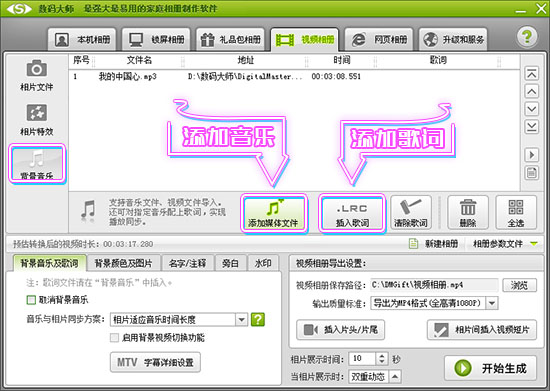550x391 pixels.
Task: Open the 水印 tab
Action: click(263, 263)
